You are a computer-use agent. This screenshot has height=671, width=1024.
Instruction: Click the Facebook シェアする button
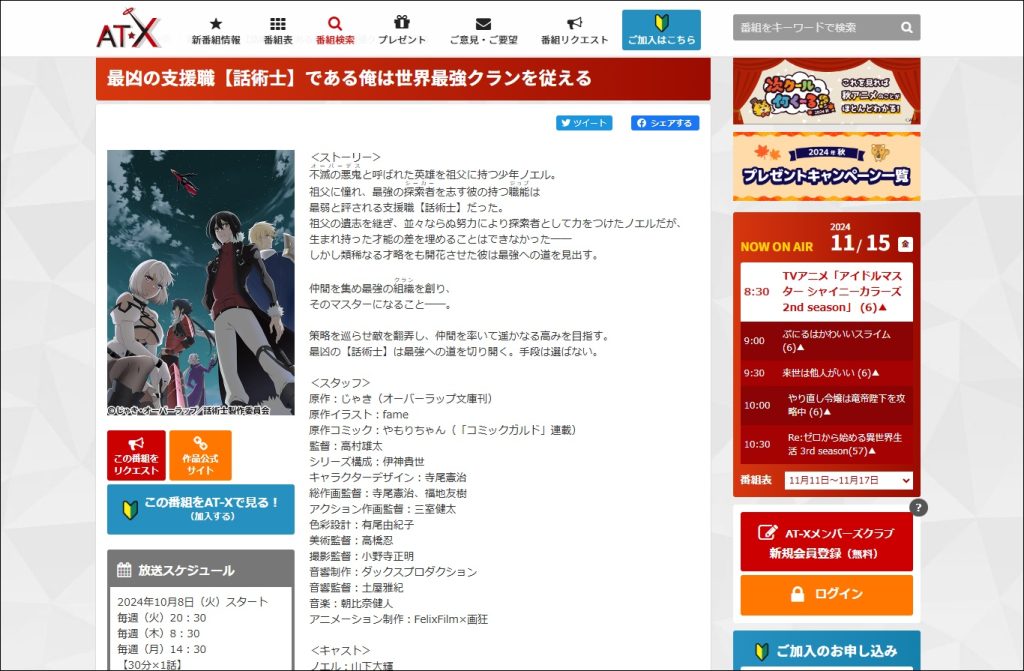[x=665, y=123]
